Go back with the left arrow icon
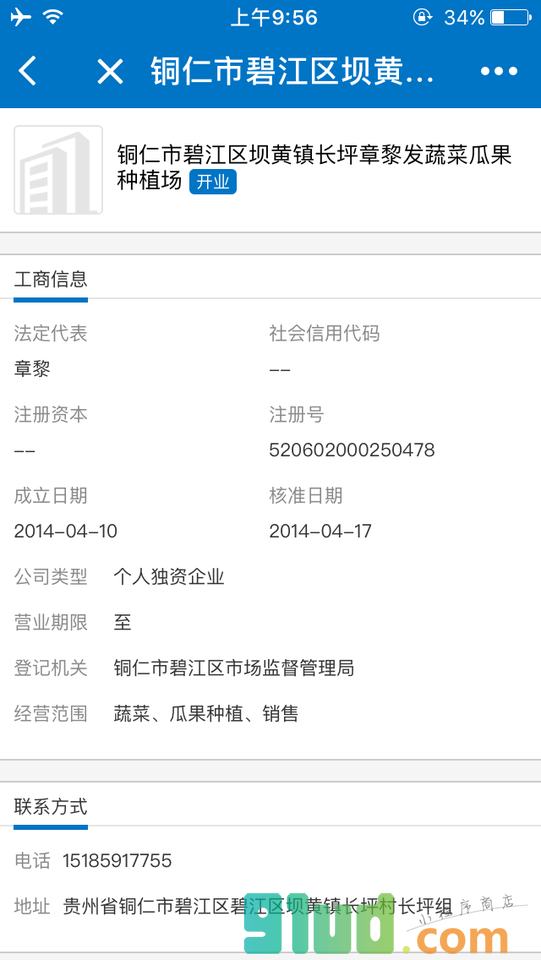This screenshot has height=960, width=541. point(27,71)
